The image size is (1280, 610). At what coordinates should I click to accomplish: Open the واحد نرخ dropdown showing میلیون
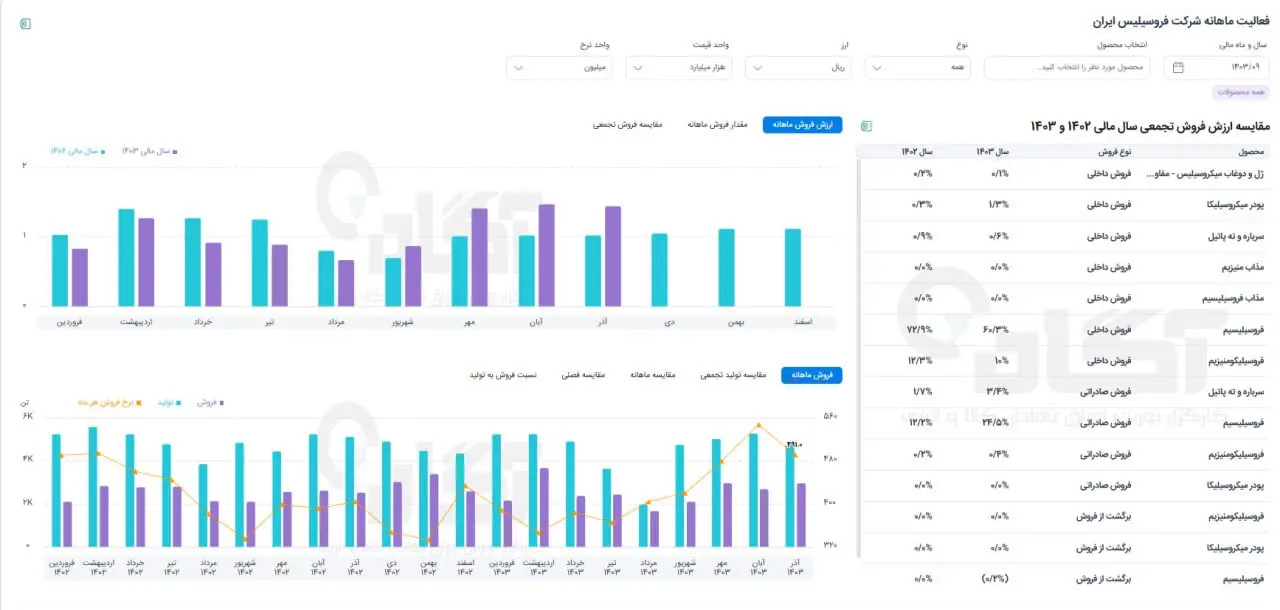560,67
